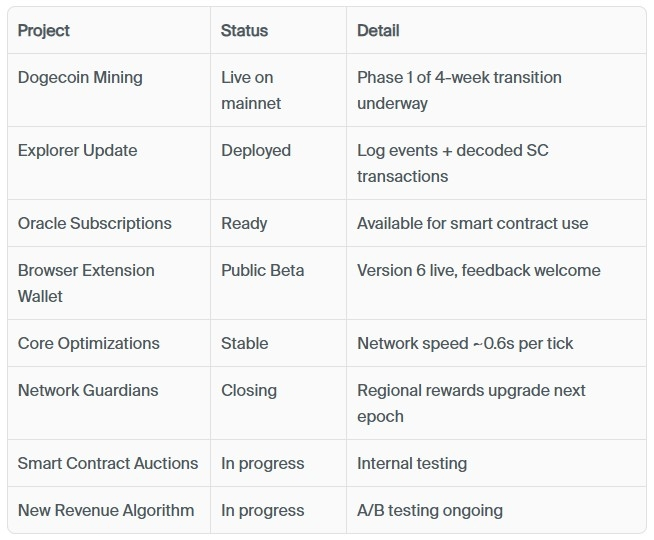
Task: Click the Status column header
Action: [x=244, y=30]
